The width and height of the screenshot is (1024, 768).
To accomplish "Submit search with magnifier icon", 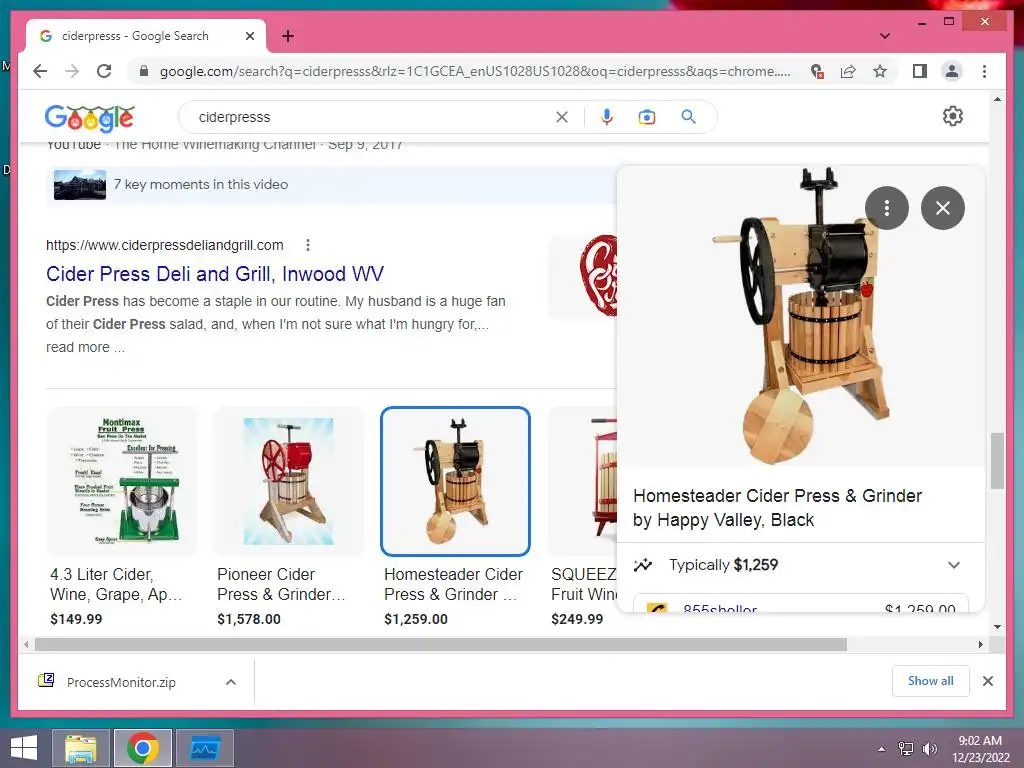I will click(x=688, y=117).
